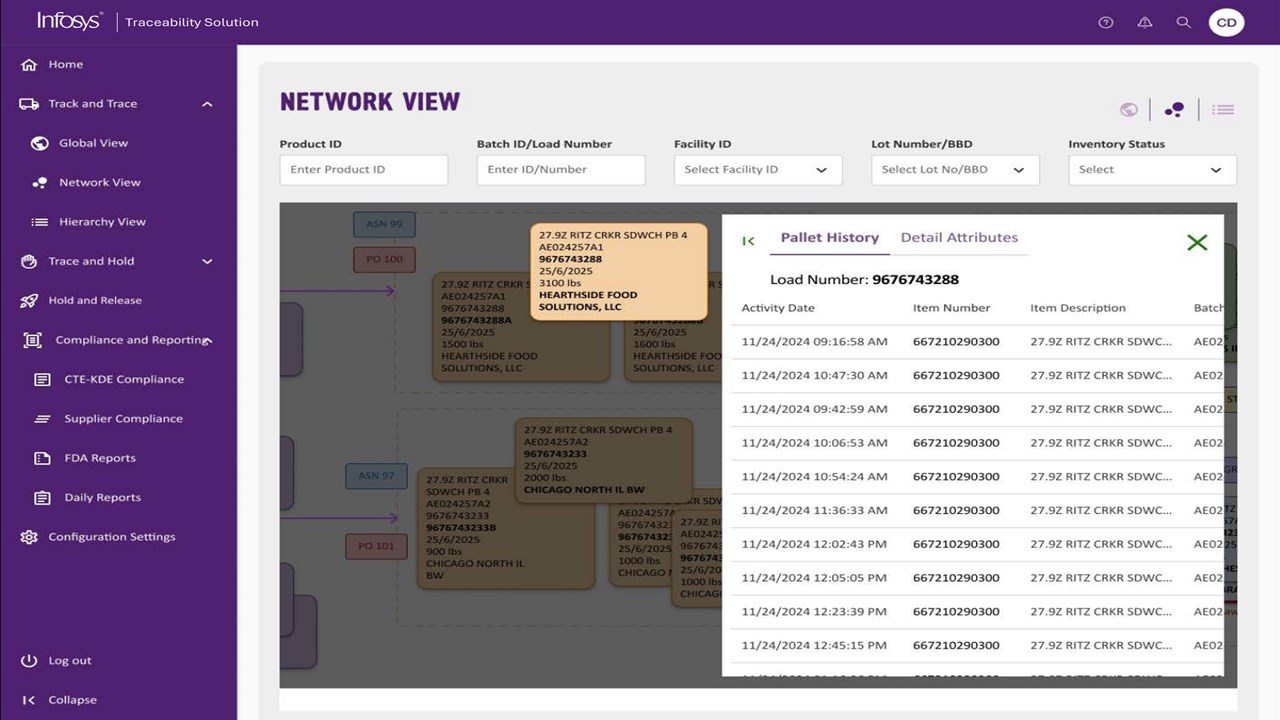Image resolution: width=1280 pixels, height=720 pixels.
Task: Click the panel back arrow icon
Action: 748,241
